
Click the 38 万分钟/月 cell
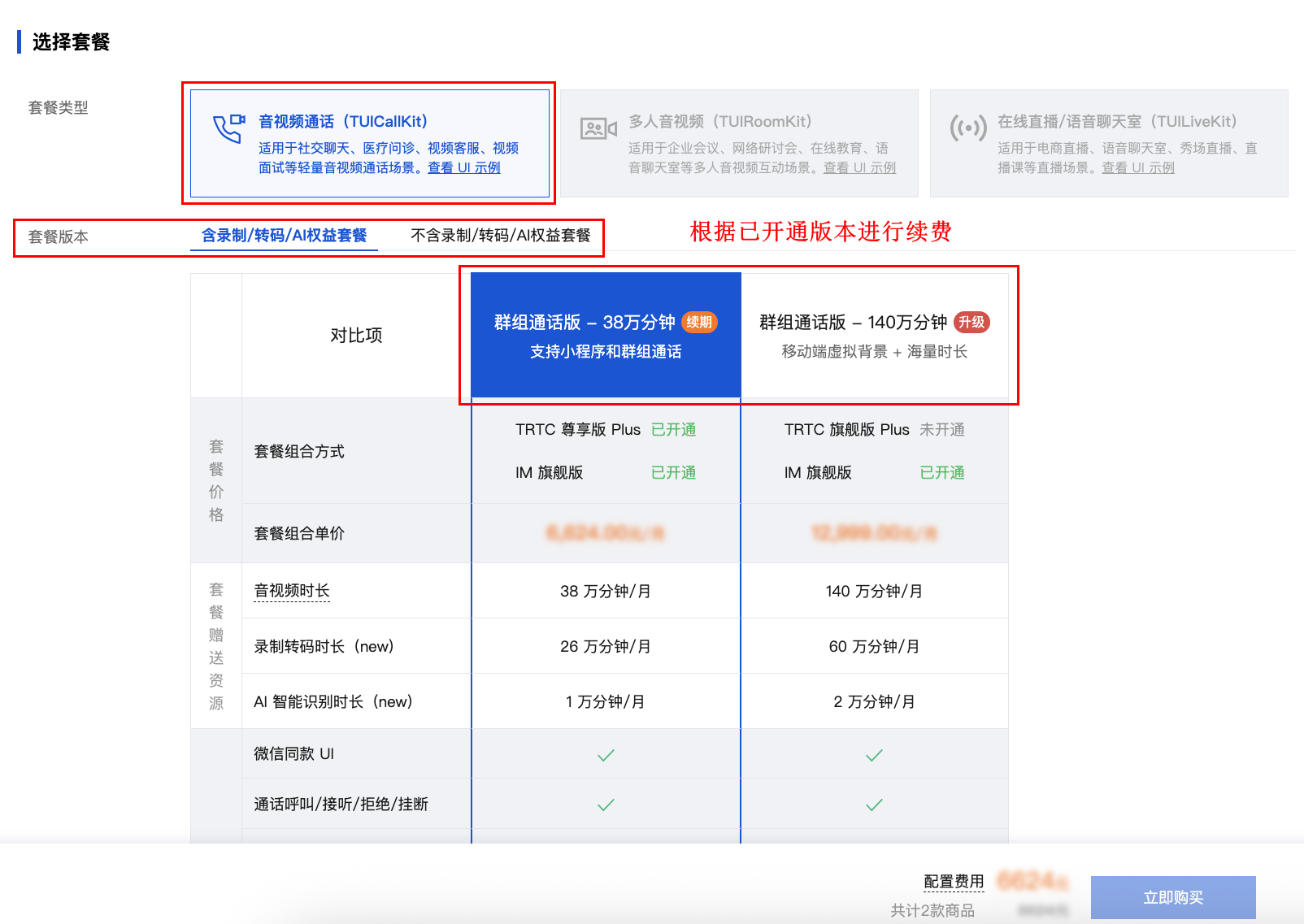click(x=606, y=591)
